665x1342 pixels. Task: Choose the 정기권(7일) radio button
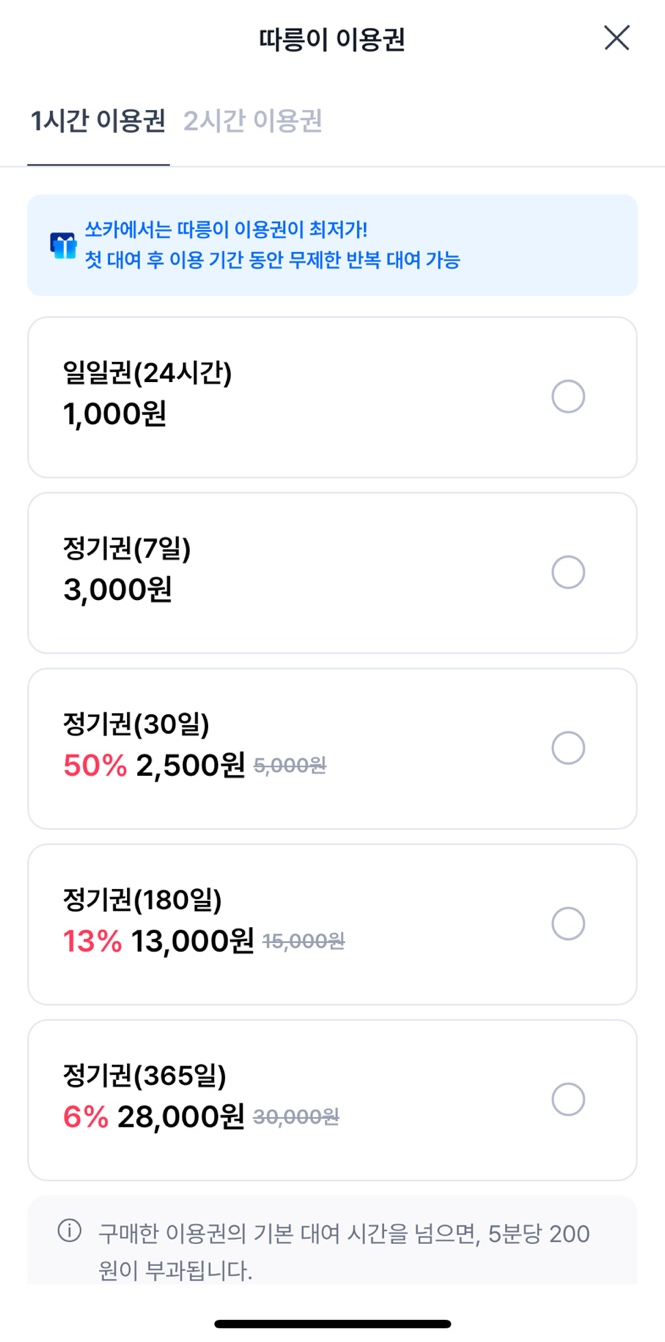[x=568, y=572]
